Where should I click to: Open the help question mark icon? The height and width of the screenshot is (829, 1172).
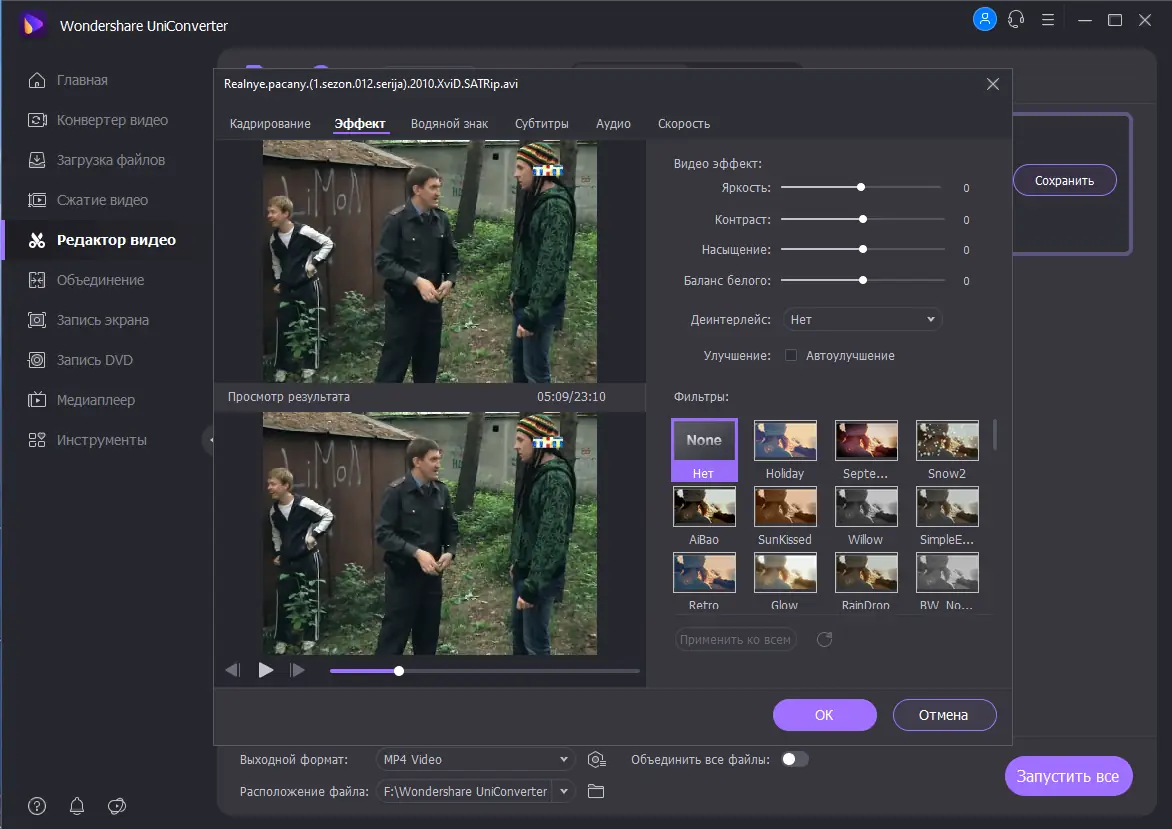pos(37,806)
